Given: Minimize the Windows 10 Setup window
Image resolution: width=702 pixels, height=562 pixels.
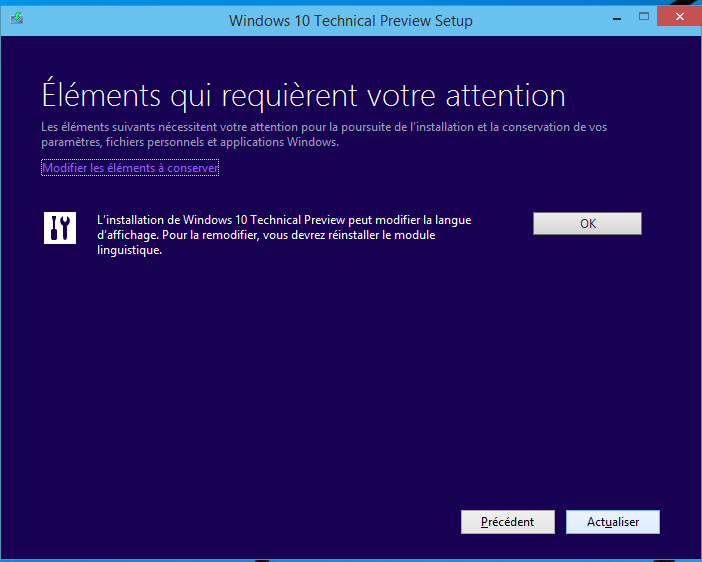Looking at the screenshot, I should click(617, 18).
